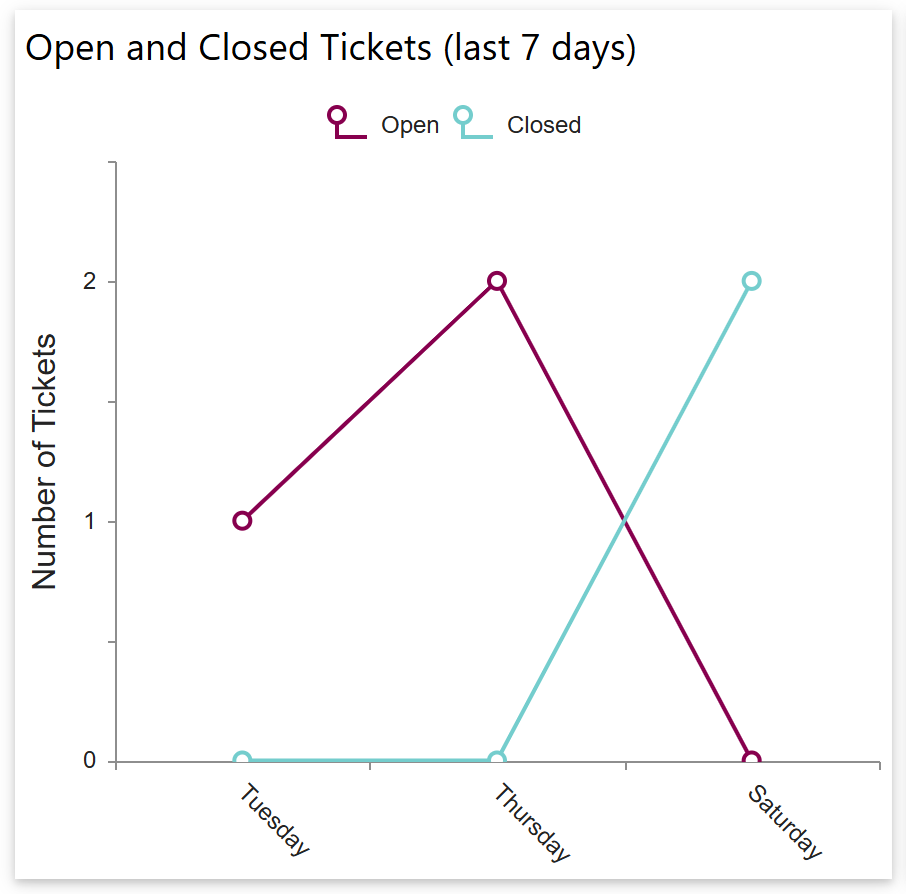This screenshot has width=906, height=894.
Task: Click the Tuesday x-axis label
Action: (x=275, y=820)
